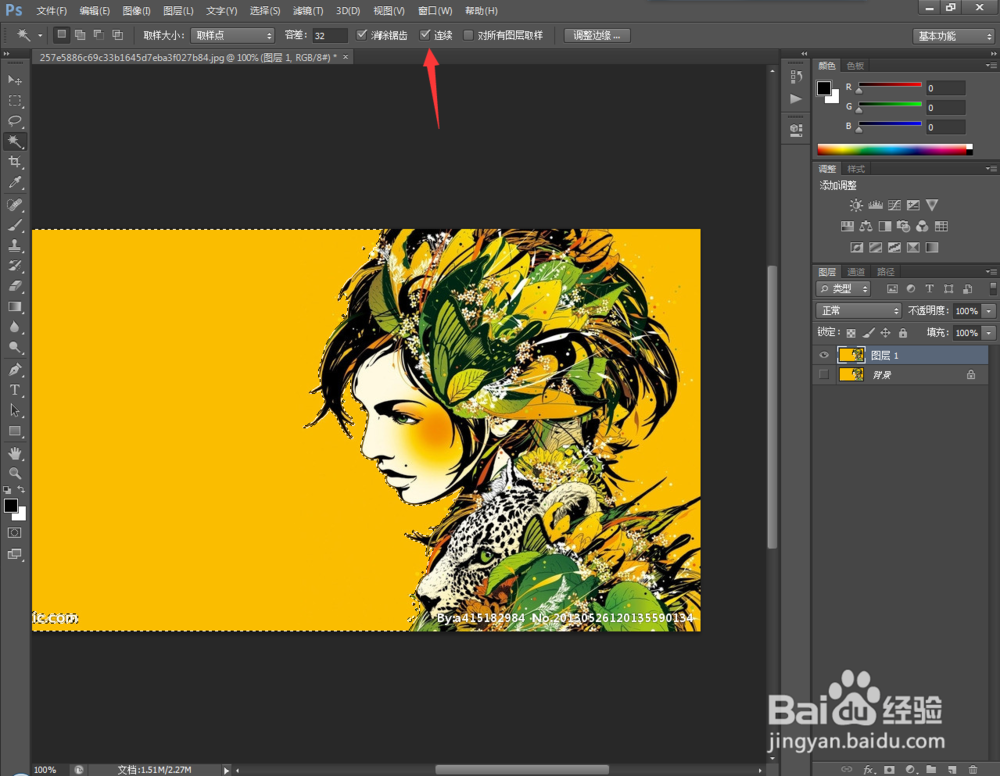Open the Color panel flyout menu
Screen dimensions: 1000x776
pos(990,66)
